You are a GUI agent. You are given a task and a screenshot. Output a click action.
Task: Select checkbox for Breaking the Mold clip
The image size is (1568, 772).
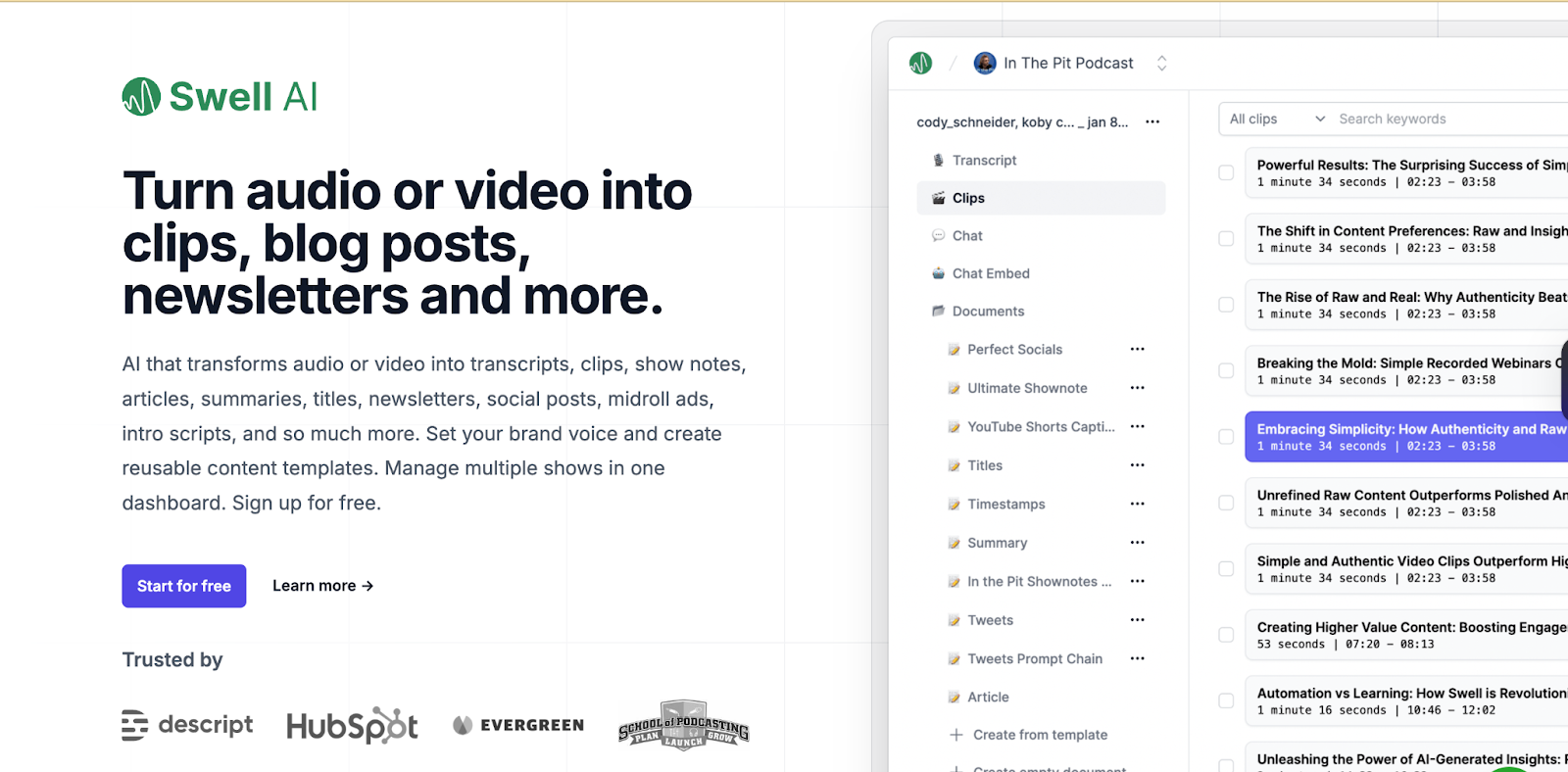[1226, 370]
